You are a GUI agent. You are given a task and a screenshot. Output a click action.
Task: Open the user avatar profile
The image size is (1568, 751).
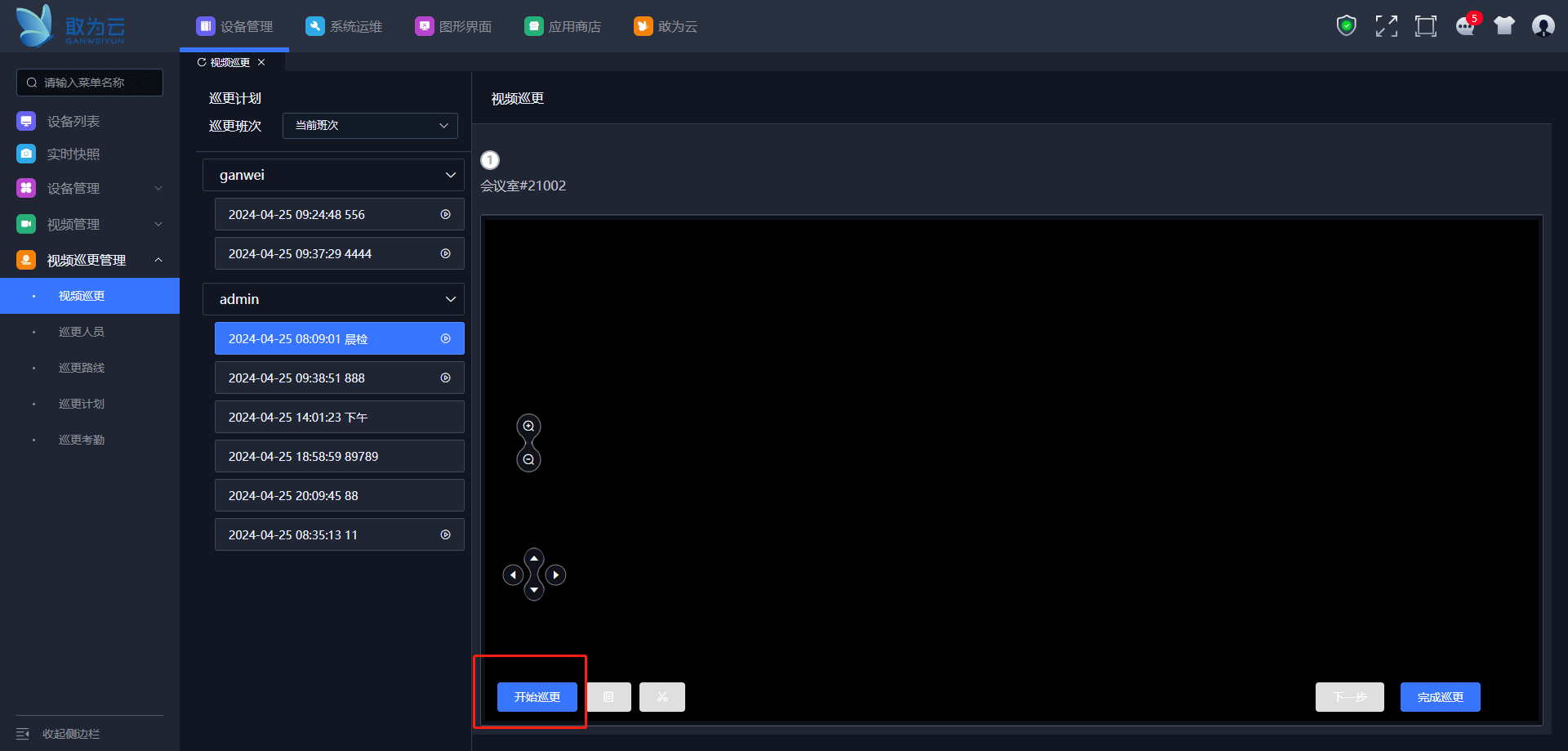(x=1543, y=26)
